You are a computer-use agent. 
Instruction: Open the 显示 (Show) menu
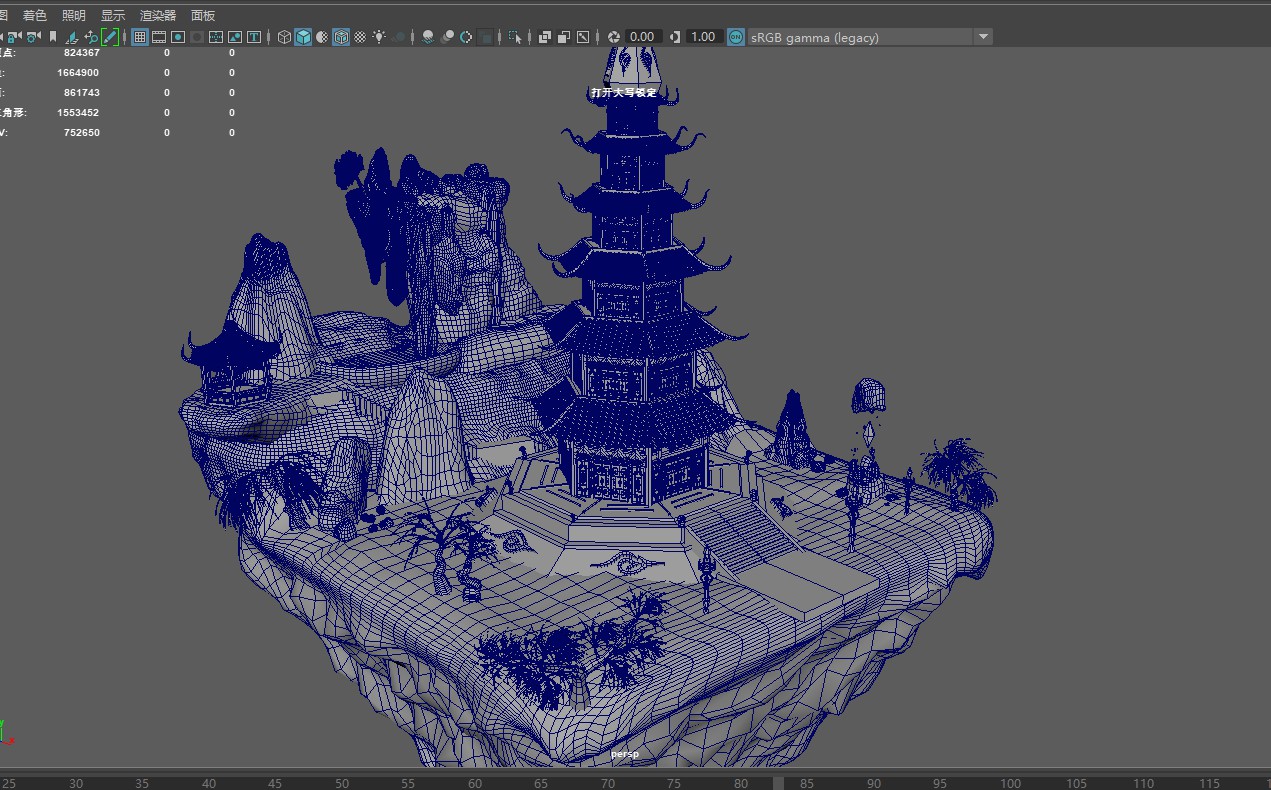click(x=113, y=15)
